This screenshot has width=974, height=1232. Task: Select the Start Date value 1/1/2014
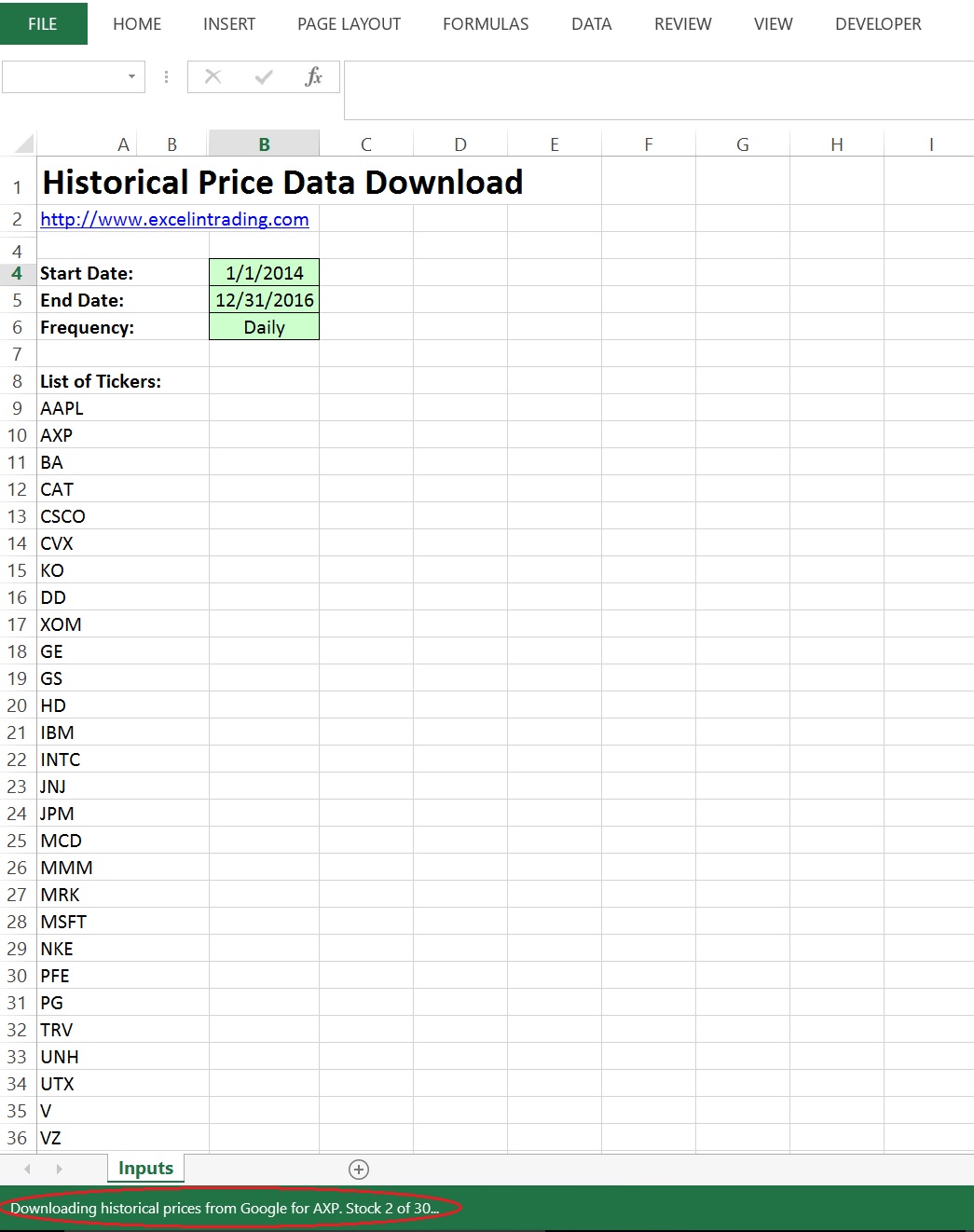265,273
